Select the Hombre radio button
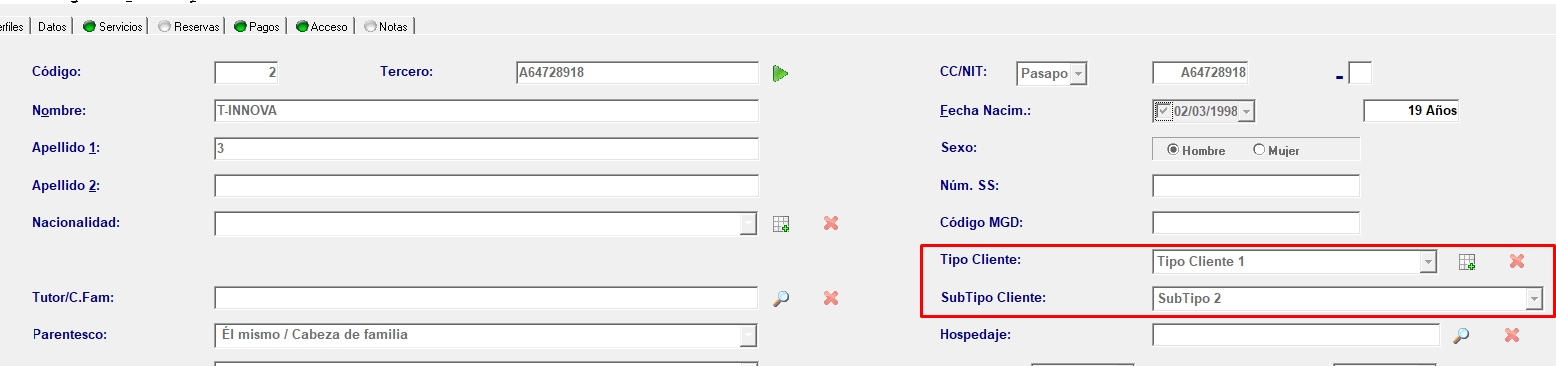Screen dimensions: 1556x366 click(1173, 150)
